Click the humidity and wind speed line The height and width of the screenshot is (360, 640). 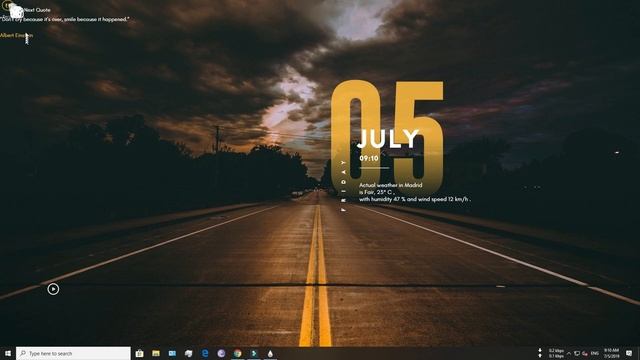[x=415, y=199]
